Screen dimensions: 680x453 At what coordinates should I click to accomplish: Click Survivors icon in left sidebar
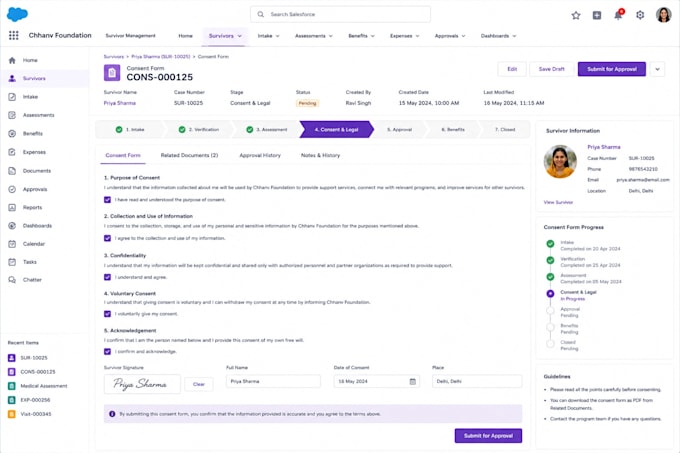12,78
